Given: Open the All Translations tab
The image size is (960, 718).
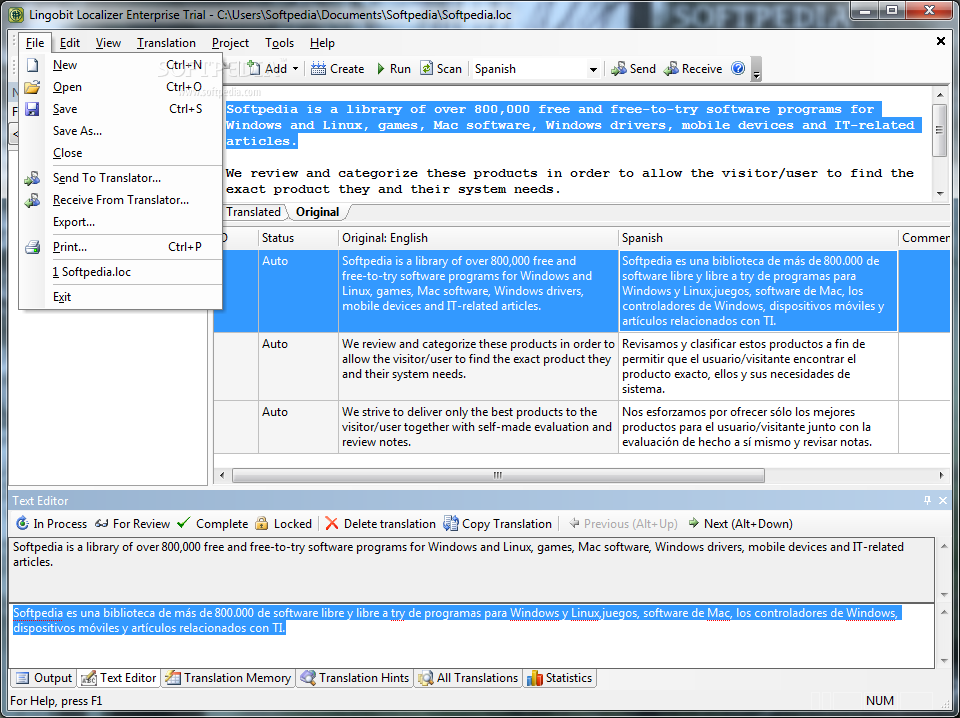Looking at the screenshot, I should coord(468,678).
